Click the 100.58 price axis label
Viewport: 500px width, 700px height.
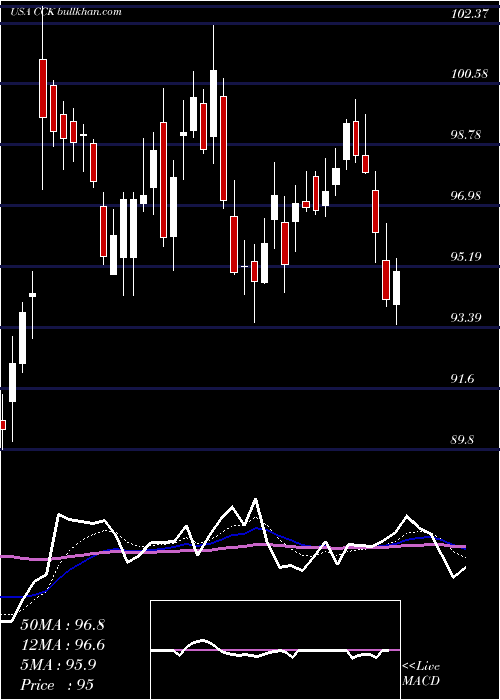pos(469,74)
